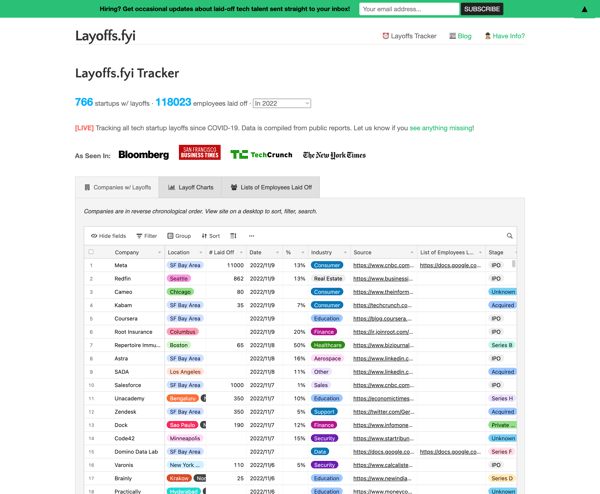The height and width of the screenshot is (494, 600).
Task: Click the Aerospace industry tag for Astra
Action: tap(327, 359)
